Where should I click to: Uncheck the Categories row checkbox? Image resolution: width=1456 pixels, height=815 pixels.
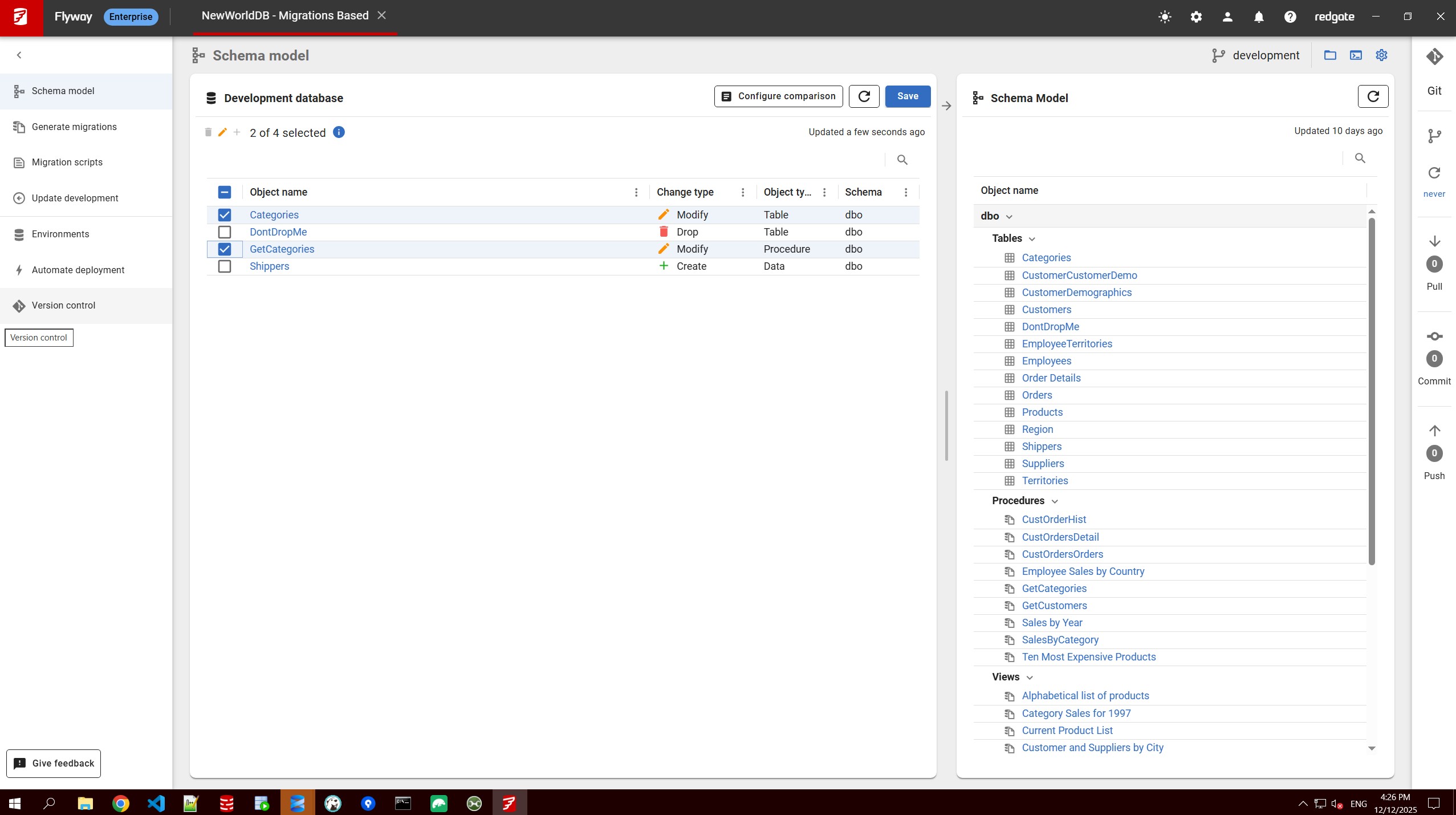point(224,215)
